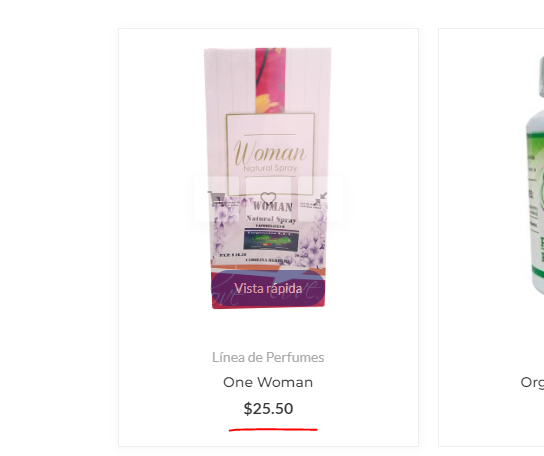
Task: Click the pink floral strip on the box
Action: [x=271, y=80]
